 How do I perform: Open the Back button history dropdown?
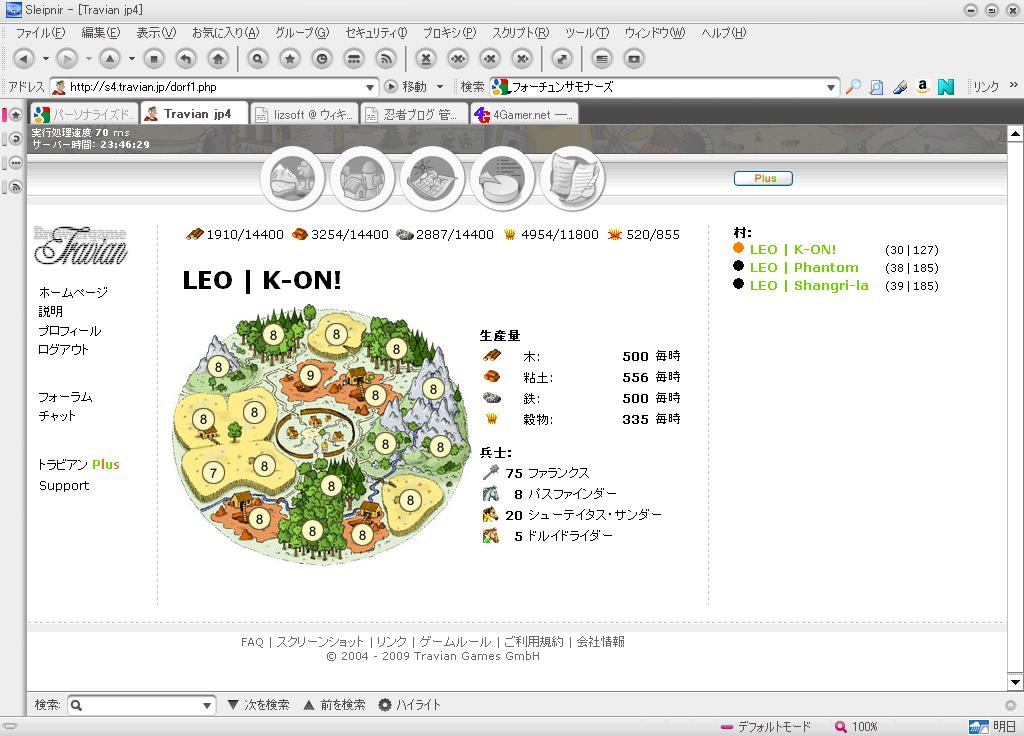[45, 59]
